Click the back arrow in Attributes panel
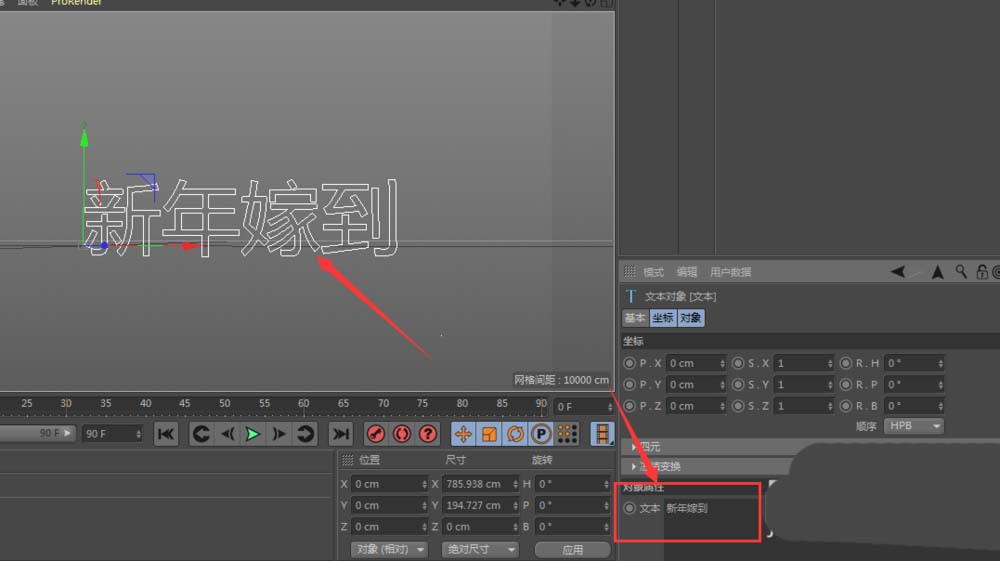 [898, 272]
